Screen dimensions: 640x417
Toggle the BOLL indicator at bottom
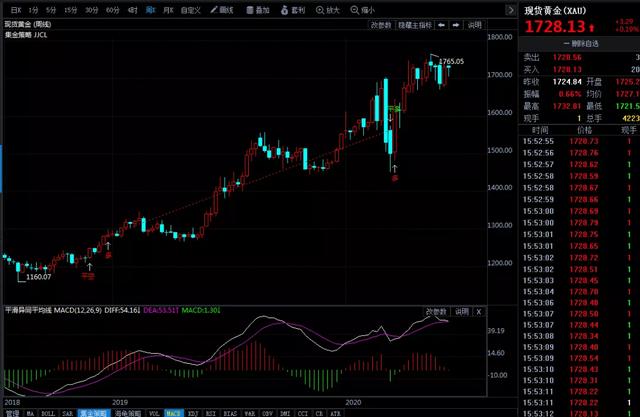47,411
